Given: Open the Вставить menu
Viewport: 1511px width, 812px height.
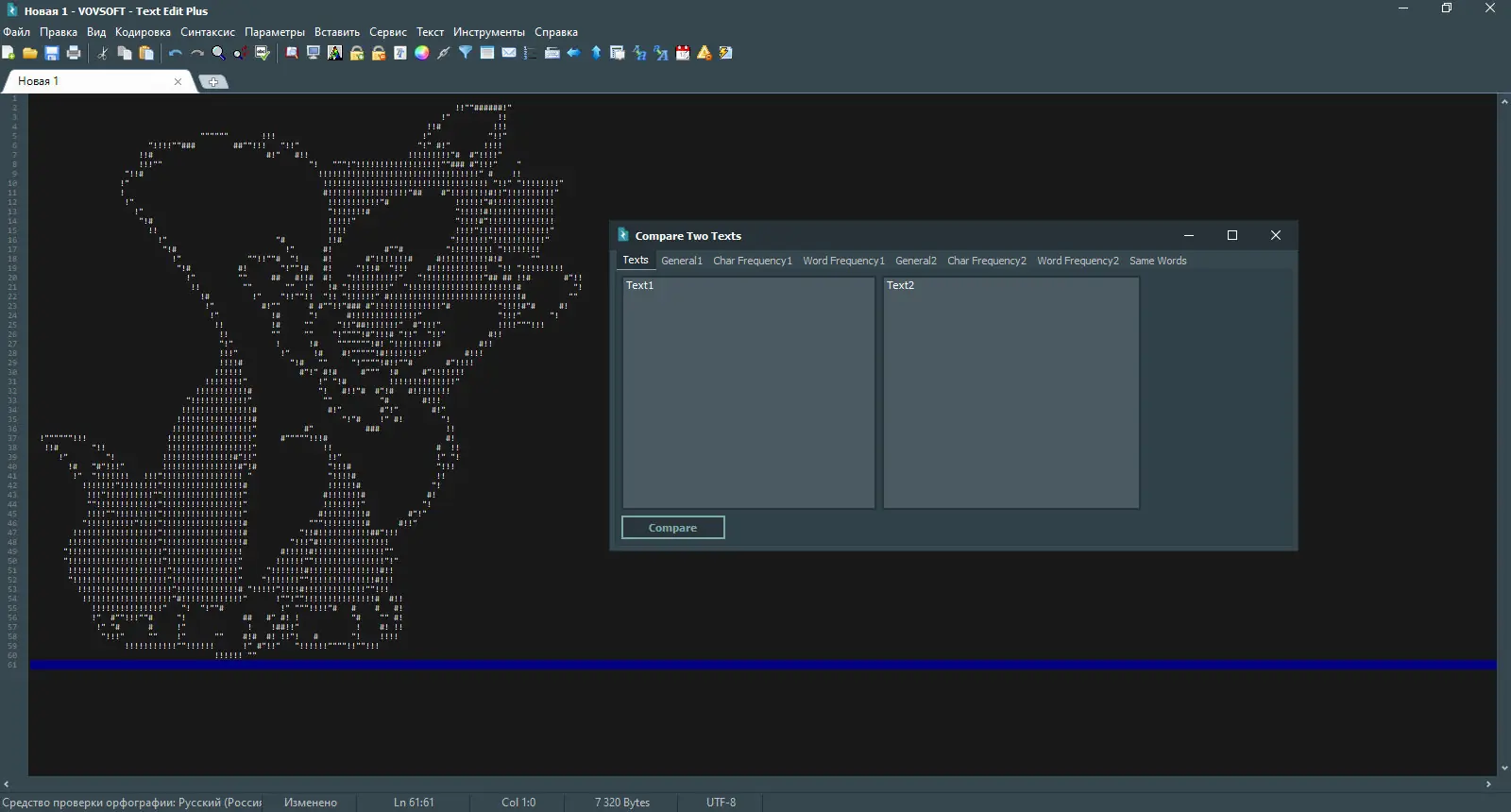Looking at the screenshot, I should 337,32.
